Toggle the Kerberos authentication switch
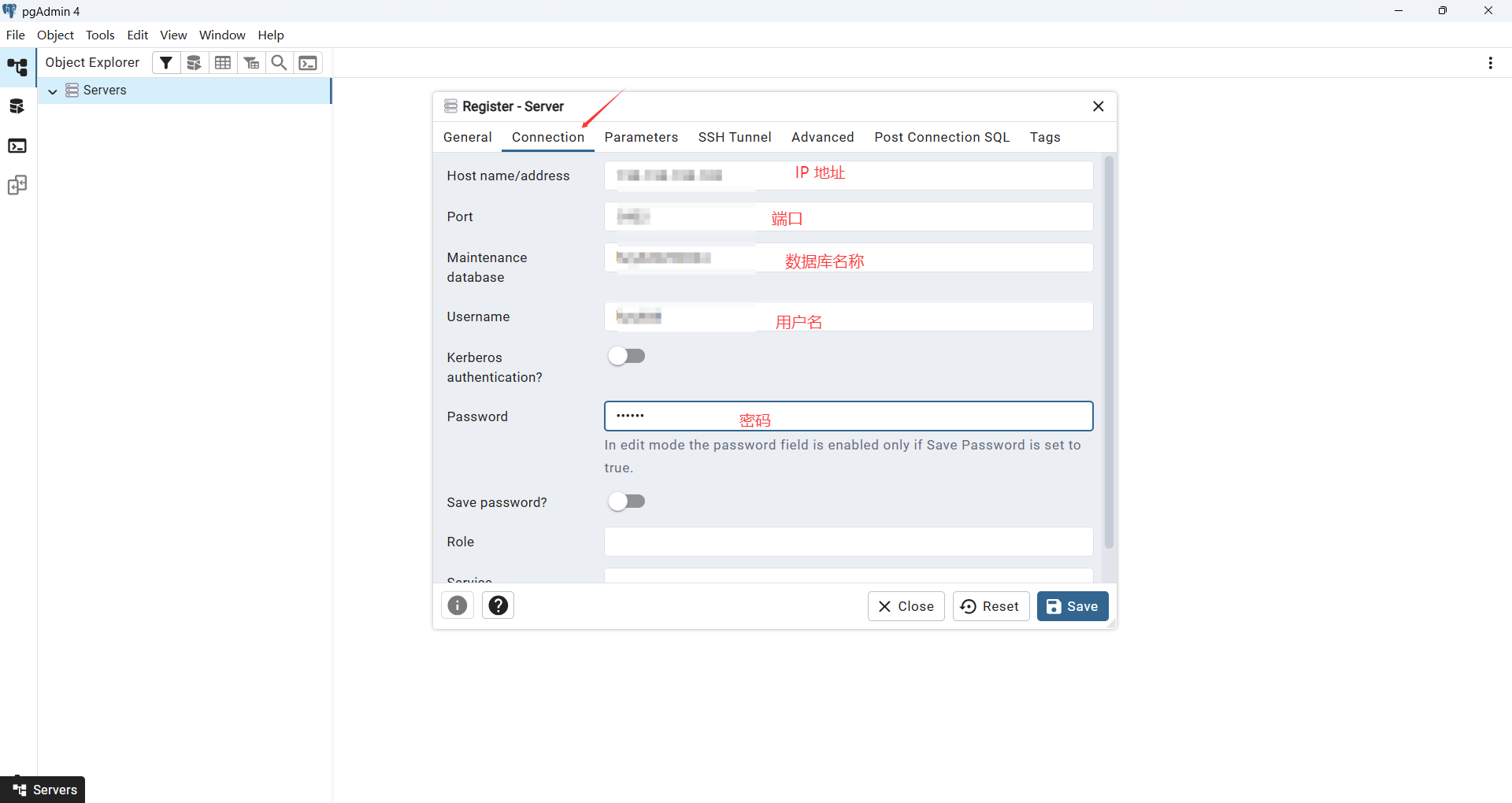This screenshot has width=1512, height=803. coord(627,357)
